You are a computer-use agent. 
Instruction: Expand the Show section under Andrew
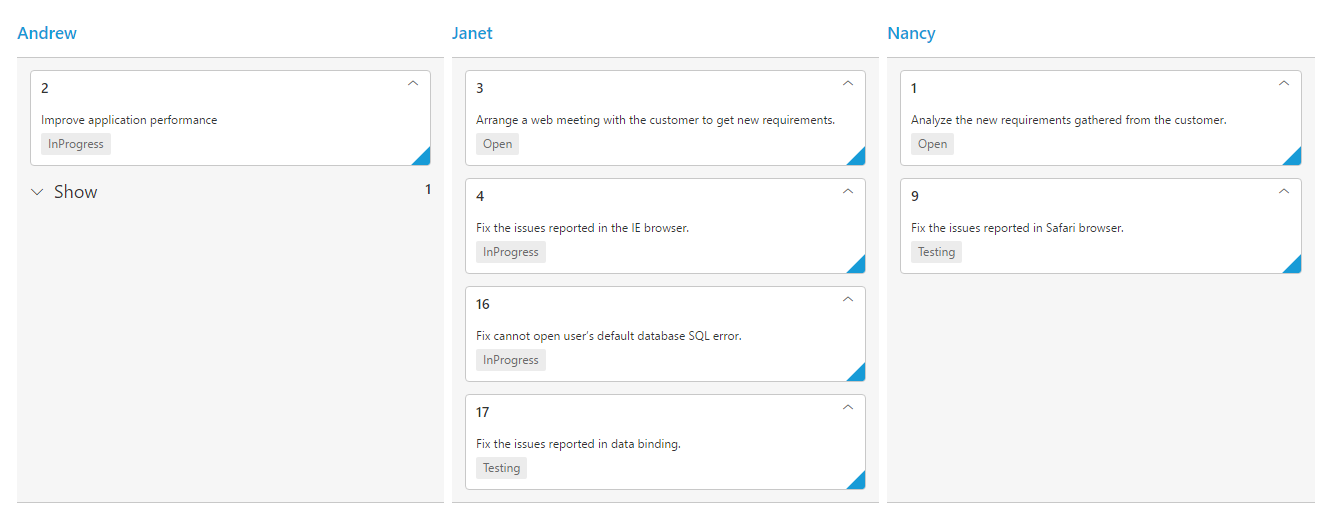(x=38, y=192)
